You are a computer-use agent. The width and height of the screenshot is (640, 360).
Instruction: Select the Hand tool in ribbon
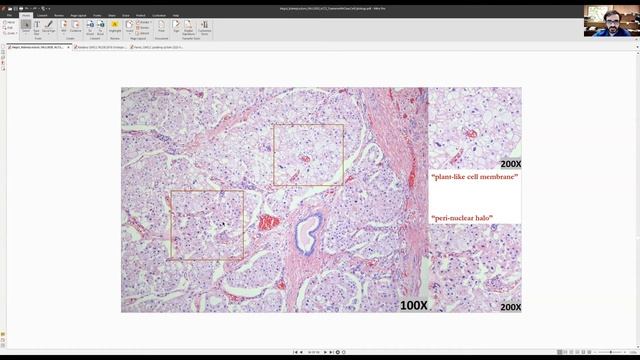click(9, 22)
